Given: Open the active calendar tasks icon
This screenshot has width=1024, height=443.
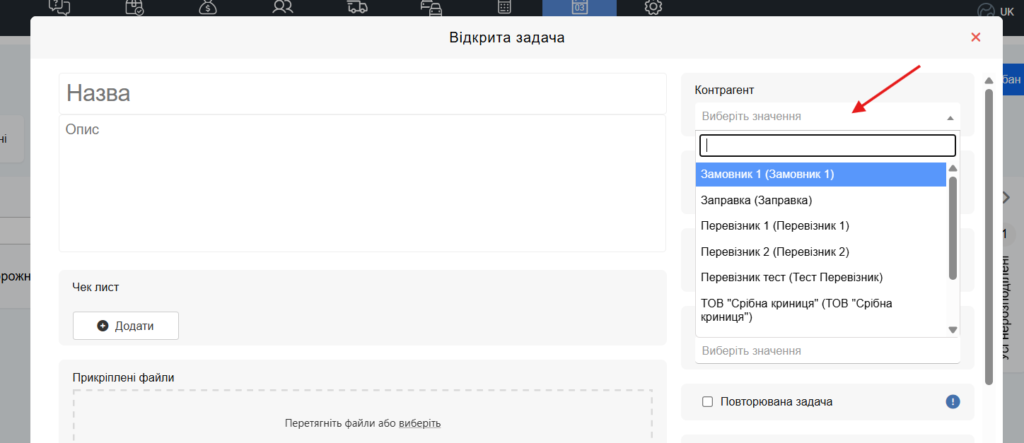Looking at the screenshot, I should point(579,7).
